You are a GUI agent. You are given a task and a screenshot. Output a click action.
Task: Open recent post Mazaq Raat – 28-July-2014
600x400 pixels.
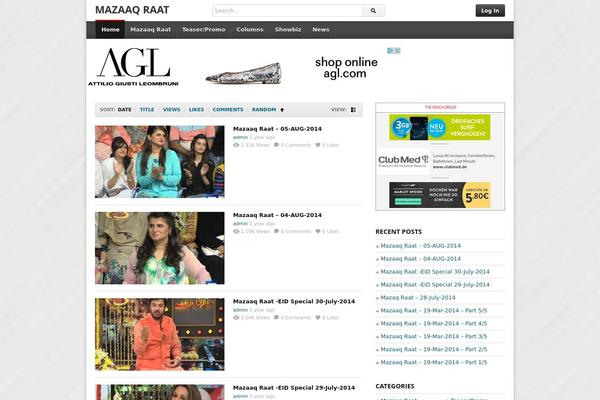point(418,298)
